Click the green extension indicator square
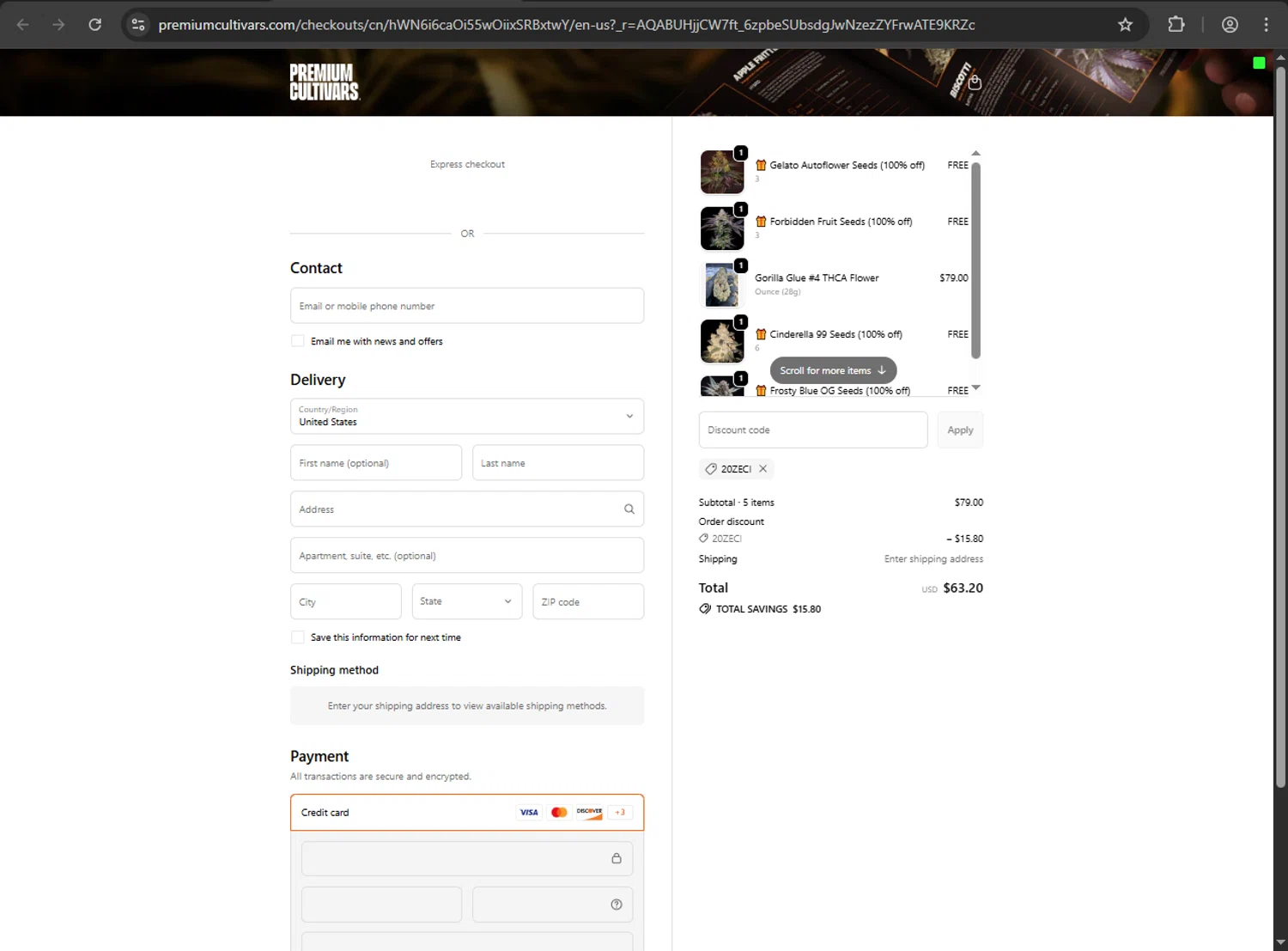 1259,63
